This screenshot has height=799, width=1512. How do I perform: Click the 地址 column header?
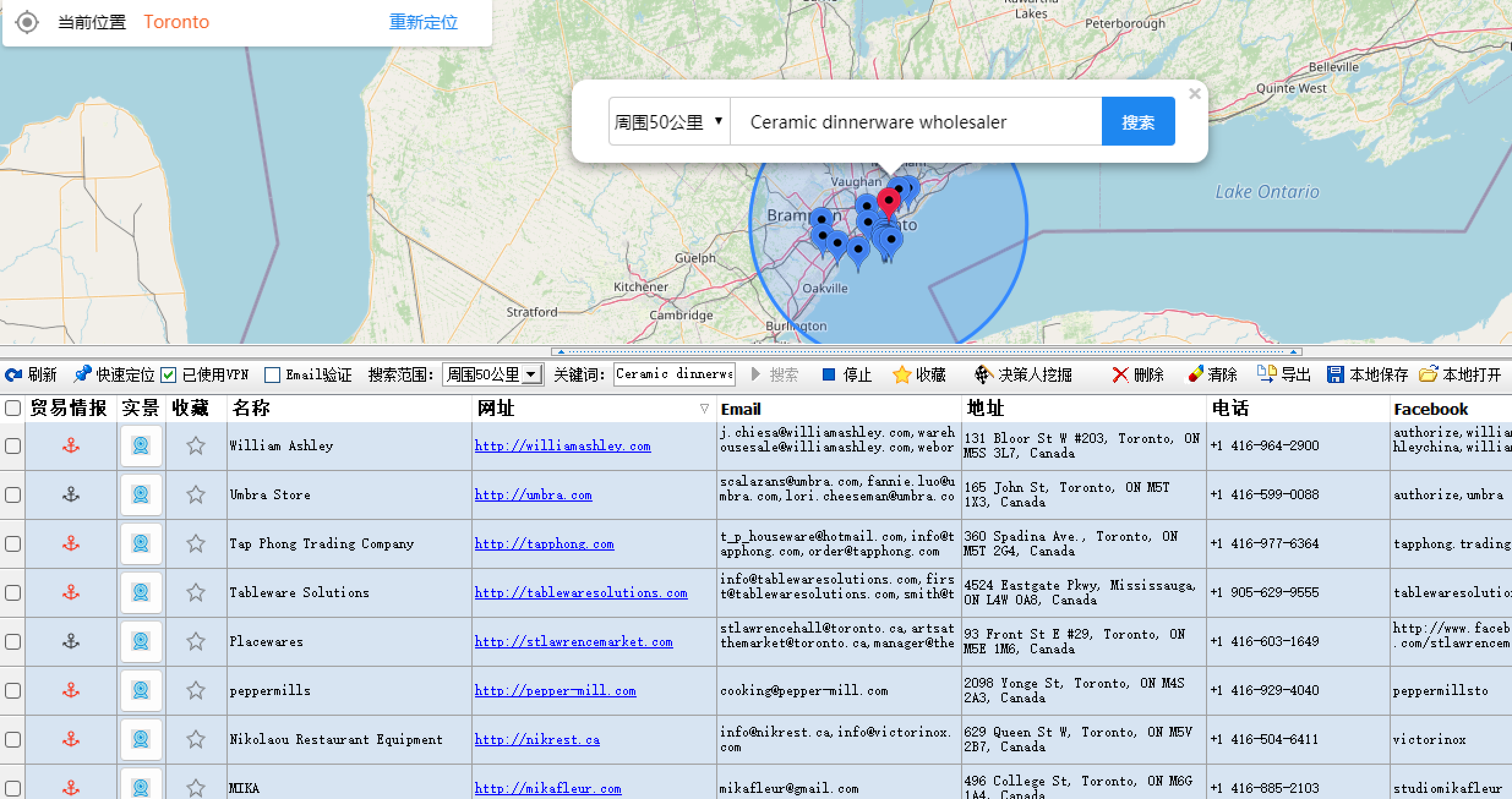pos(1083,408)
